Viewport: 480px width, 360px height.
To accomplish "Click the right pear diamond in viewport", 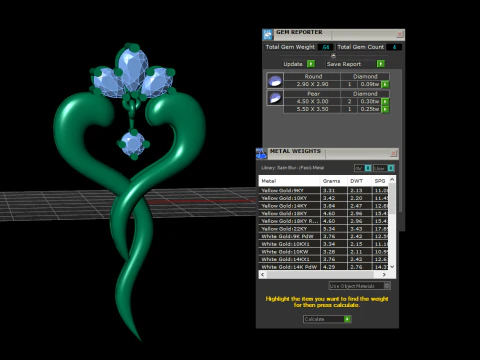I will pos(157,82).
